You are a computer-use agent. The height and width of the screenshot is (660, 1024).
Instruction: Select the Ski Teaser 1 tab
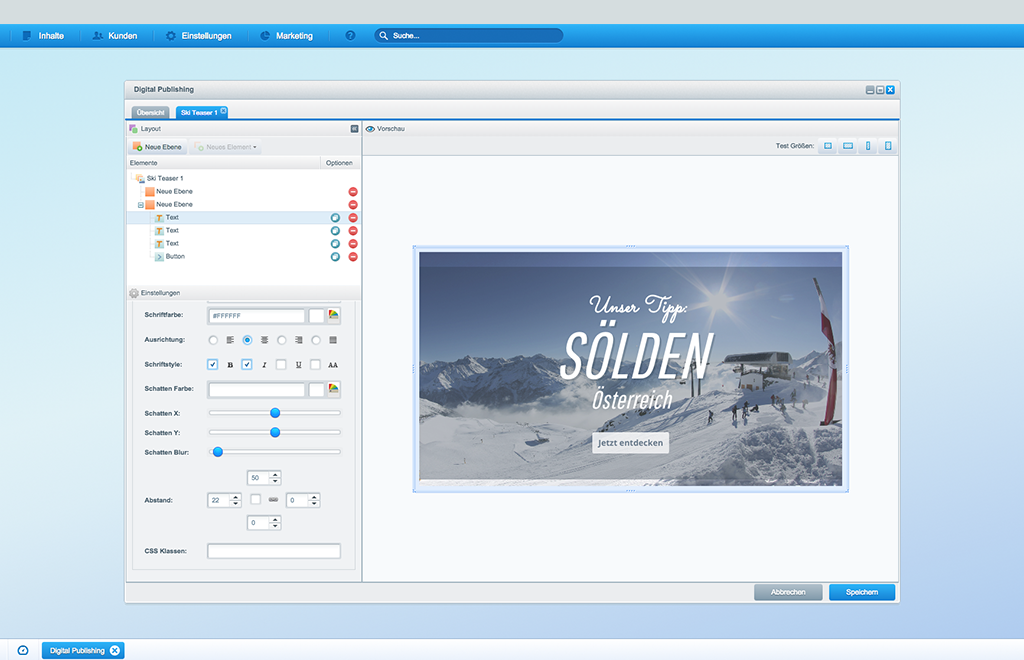coord(199,112)
